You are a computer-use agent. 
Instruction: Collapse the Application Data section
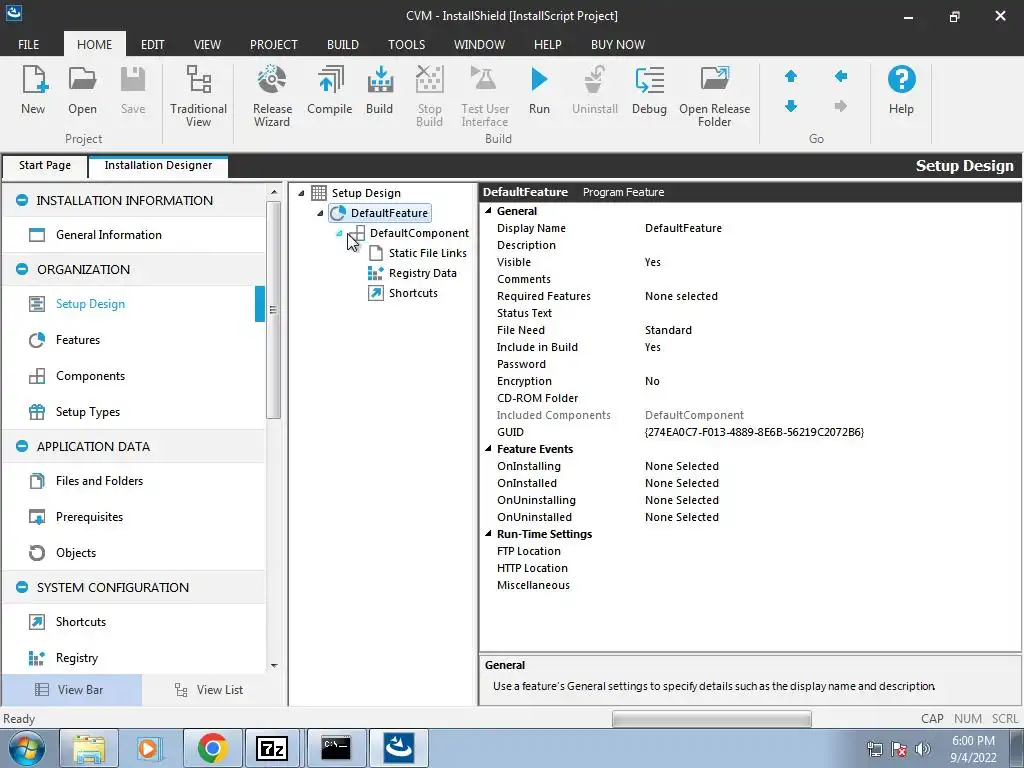(x=22, y=446)
